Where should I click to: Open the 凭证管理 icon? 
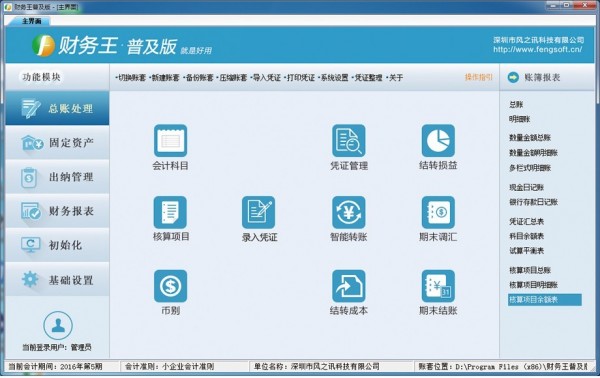click(349, 140)
